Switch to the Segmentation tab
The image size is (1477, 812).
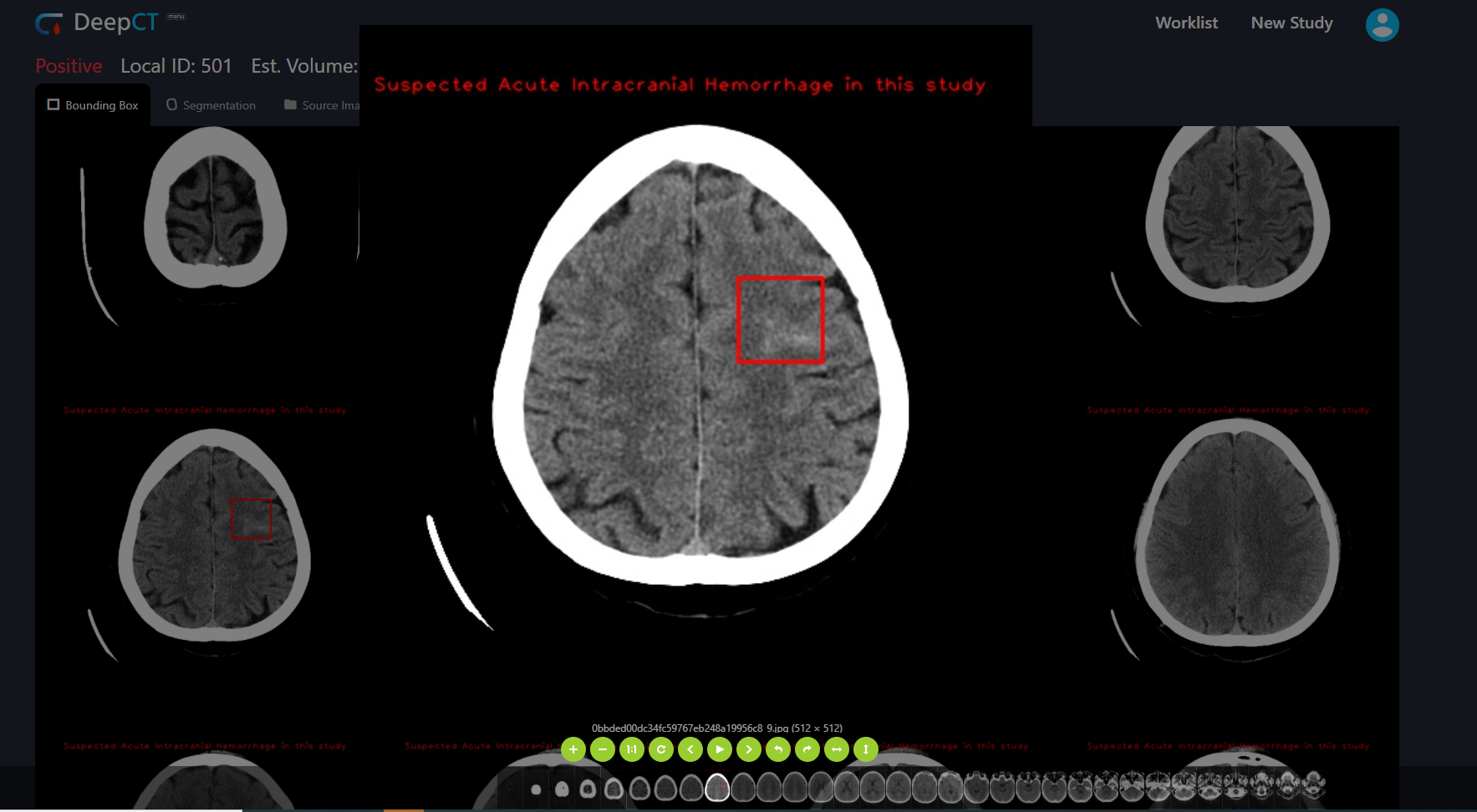click(211, 105)
